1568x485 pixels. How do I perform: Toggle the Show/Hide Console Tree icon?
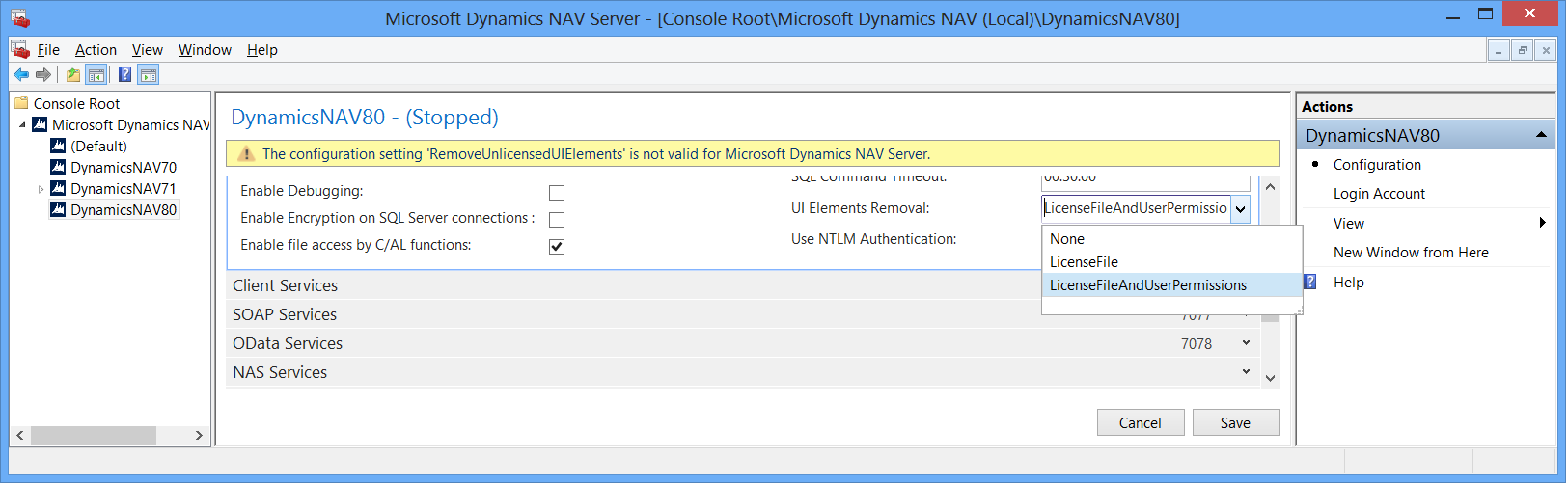pos(96,74)
